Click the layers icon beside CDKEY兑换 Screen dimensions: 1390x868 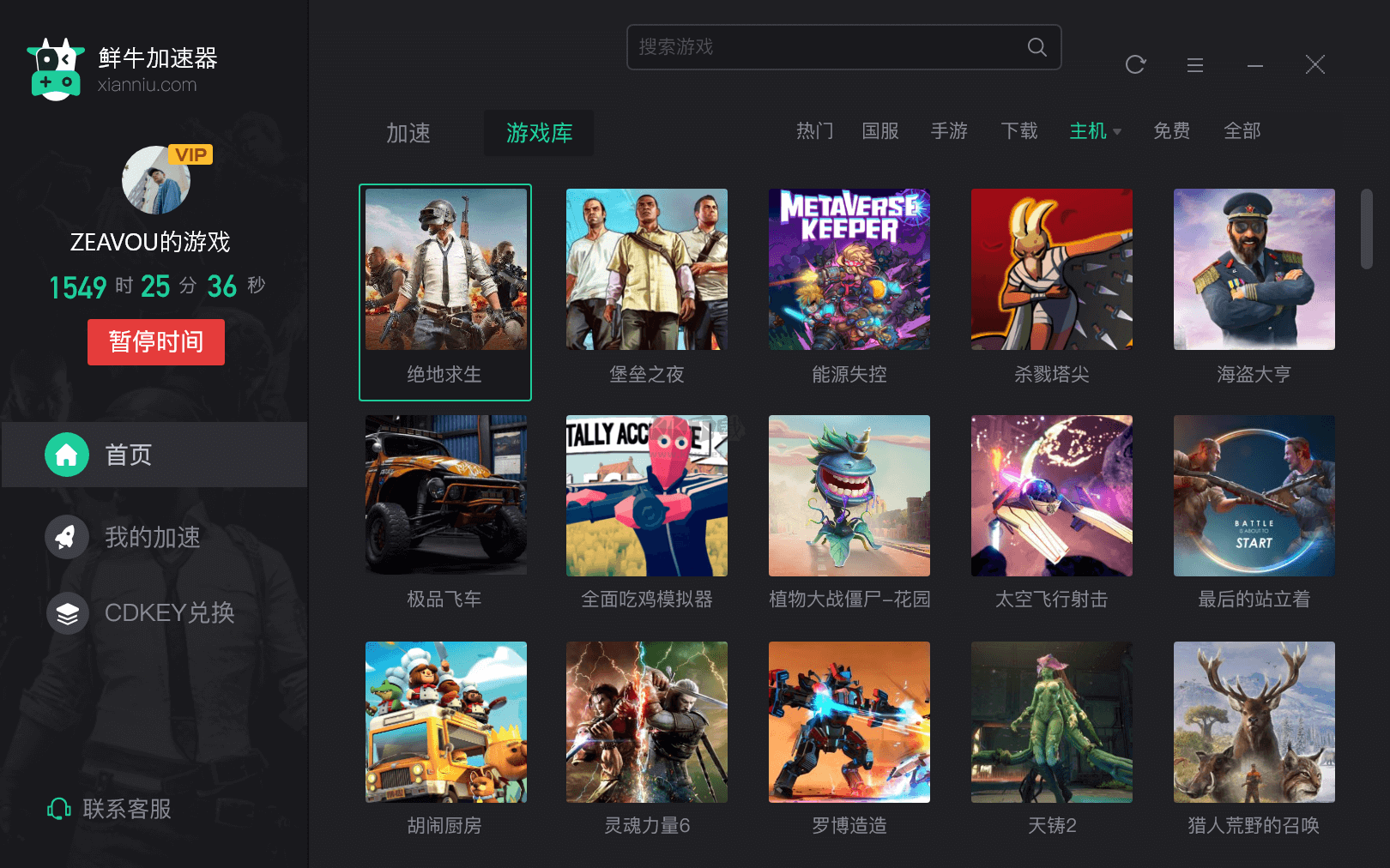coord(67,612)
